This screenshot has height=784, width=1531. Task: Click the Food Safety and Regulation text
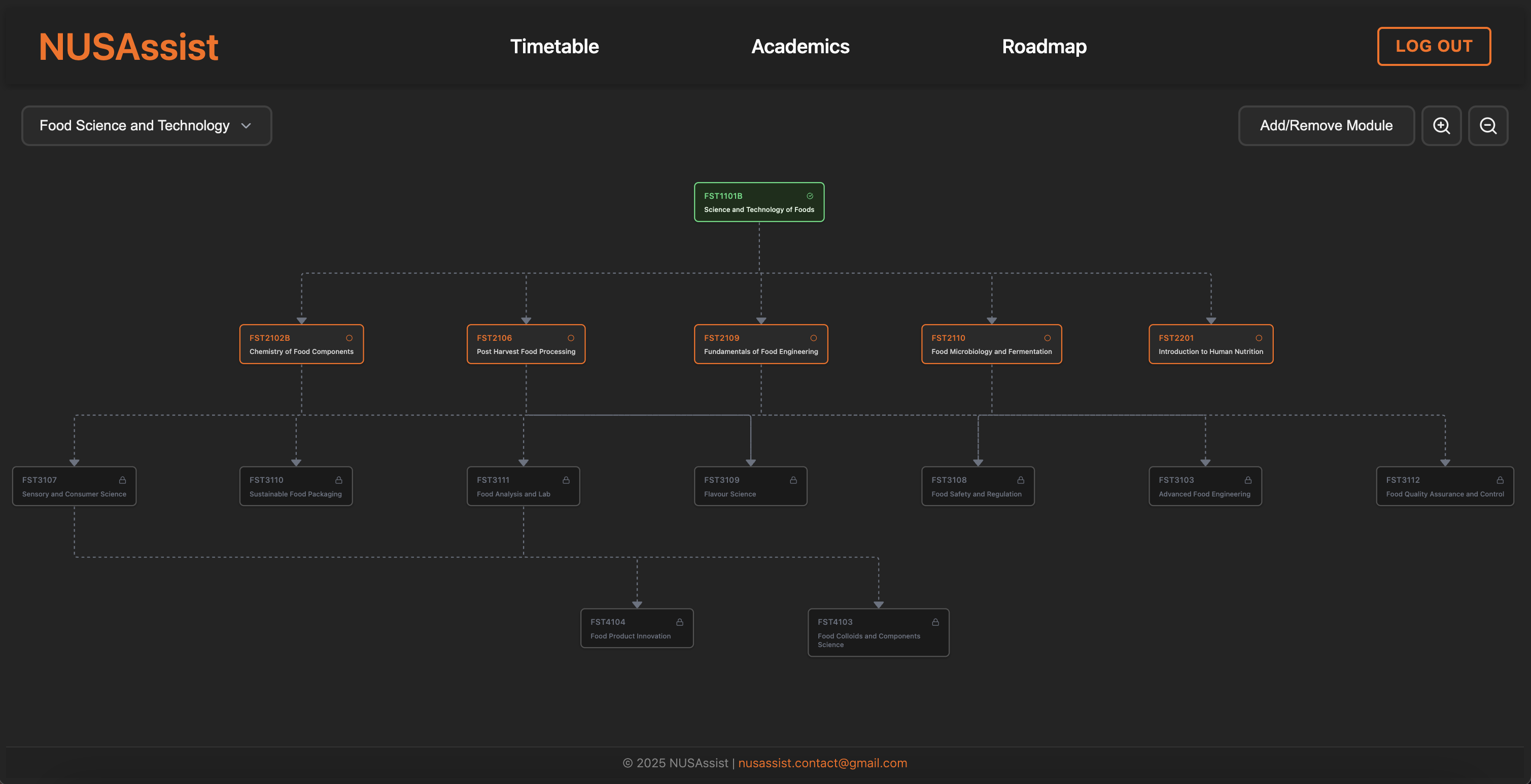click(977, 494)
